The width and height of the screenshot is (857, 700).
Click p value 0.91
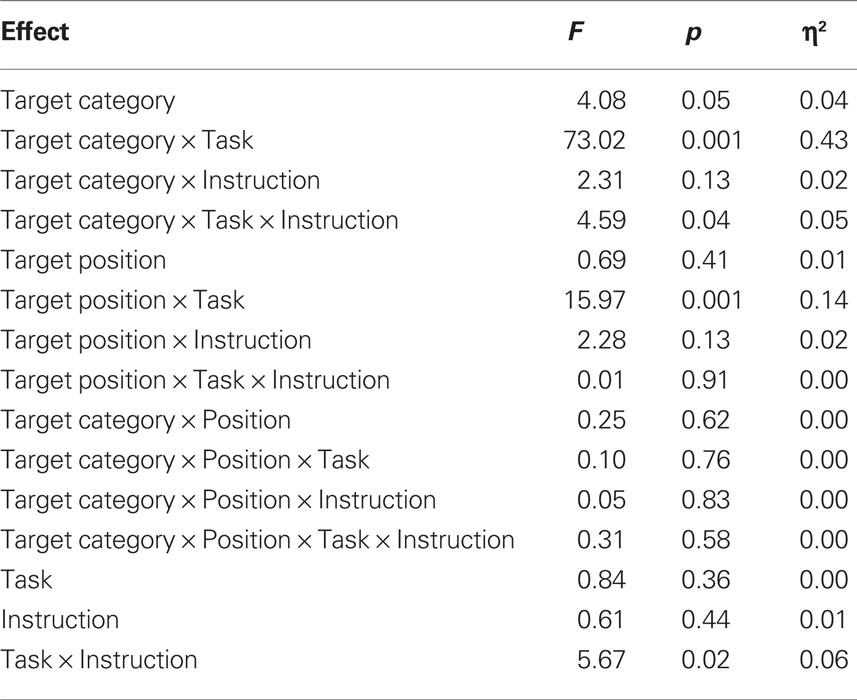point(705,380)
